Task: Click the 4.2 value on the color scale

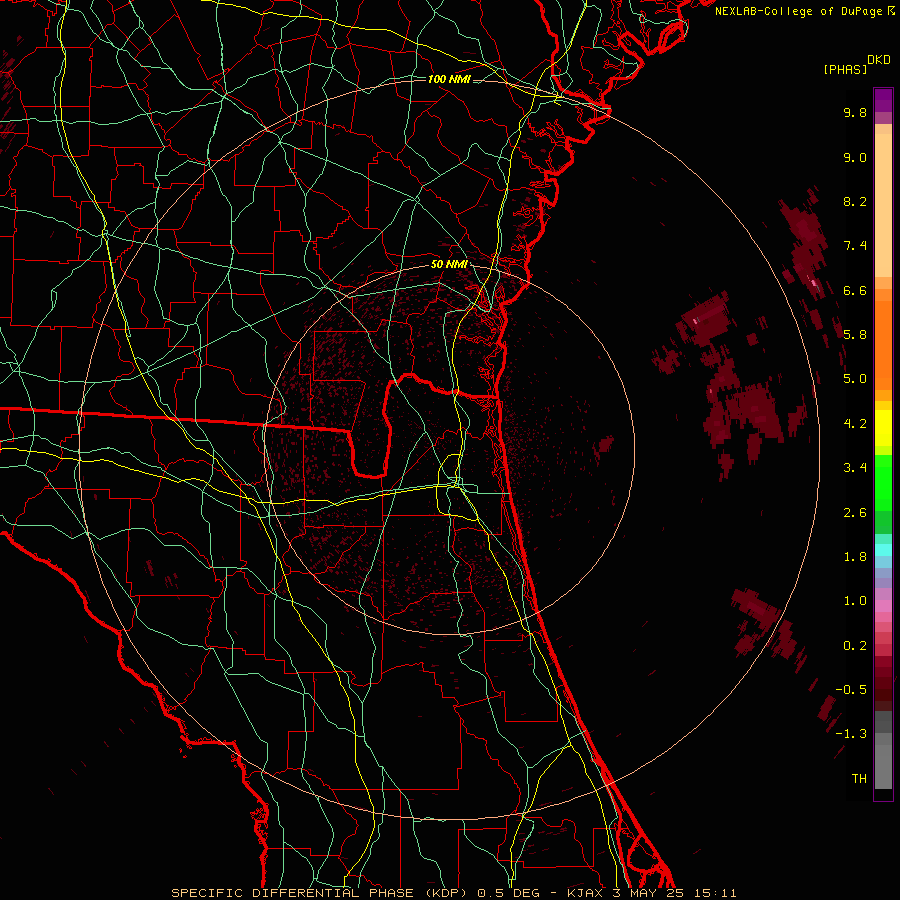Action: click(x=855, y=424)
